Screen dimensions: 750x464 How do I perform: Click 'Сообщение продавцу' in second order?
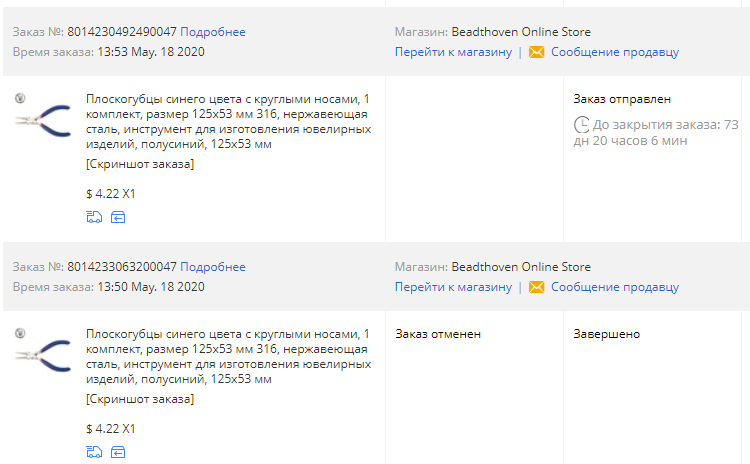coord(614,287)
